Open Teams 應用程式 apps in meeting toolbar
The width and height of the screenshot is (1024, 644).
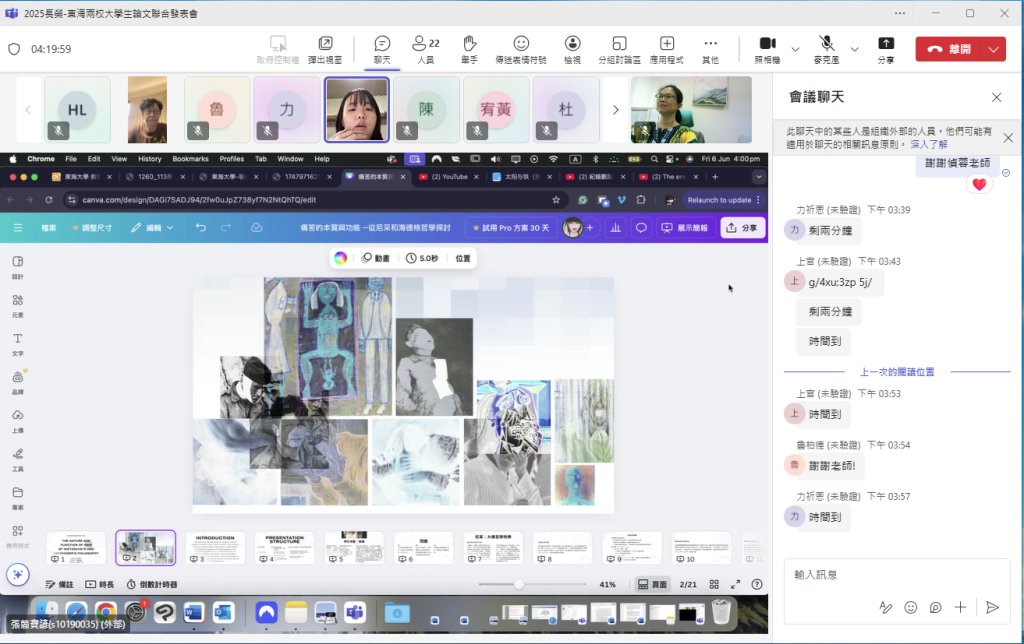coord(666,50)
